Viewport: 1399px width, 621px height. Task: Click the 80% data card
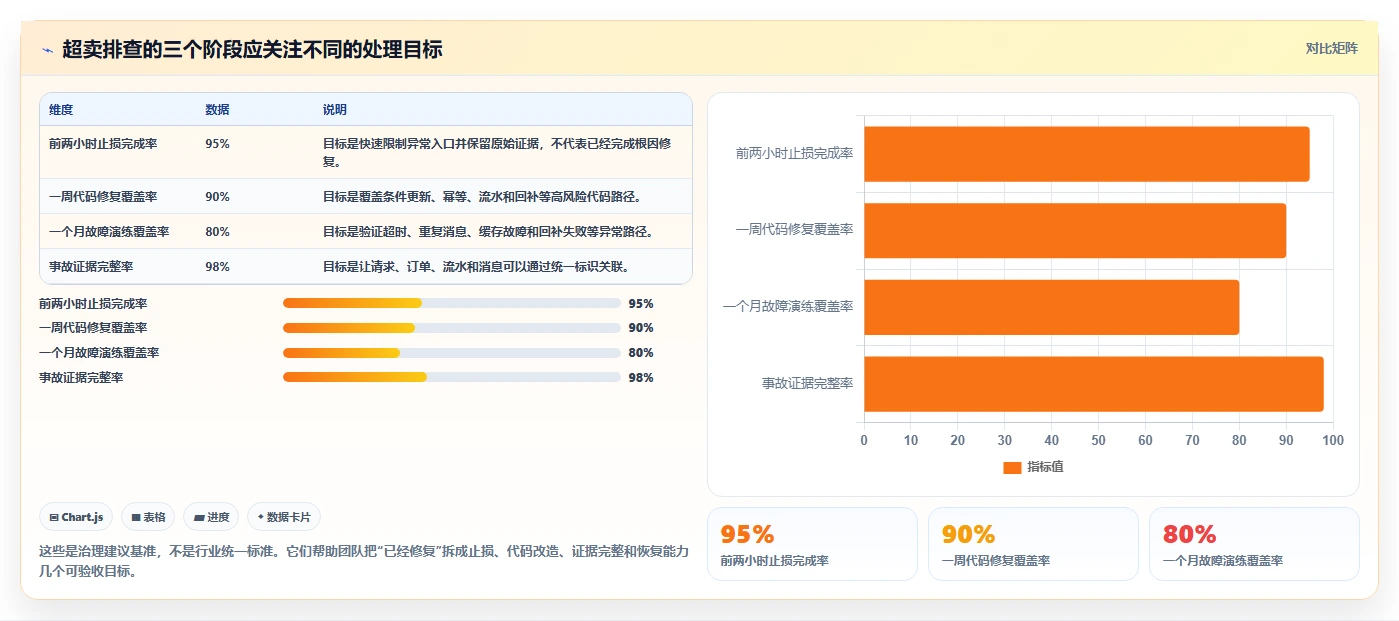(1254, 544)
